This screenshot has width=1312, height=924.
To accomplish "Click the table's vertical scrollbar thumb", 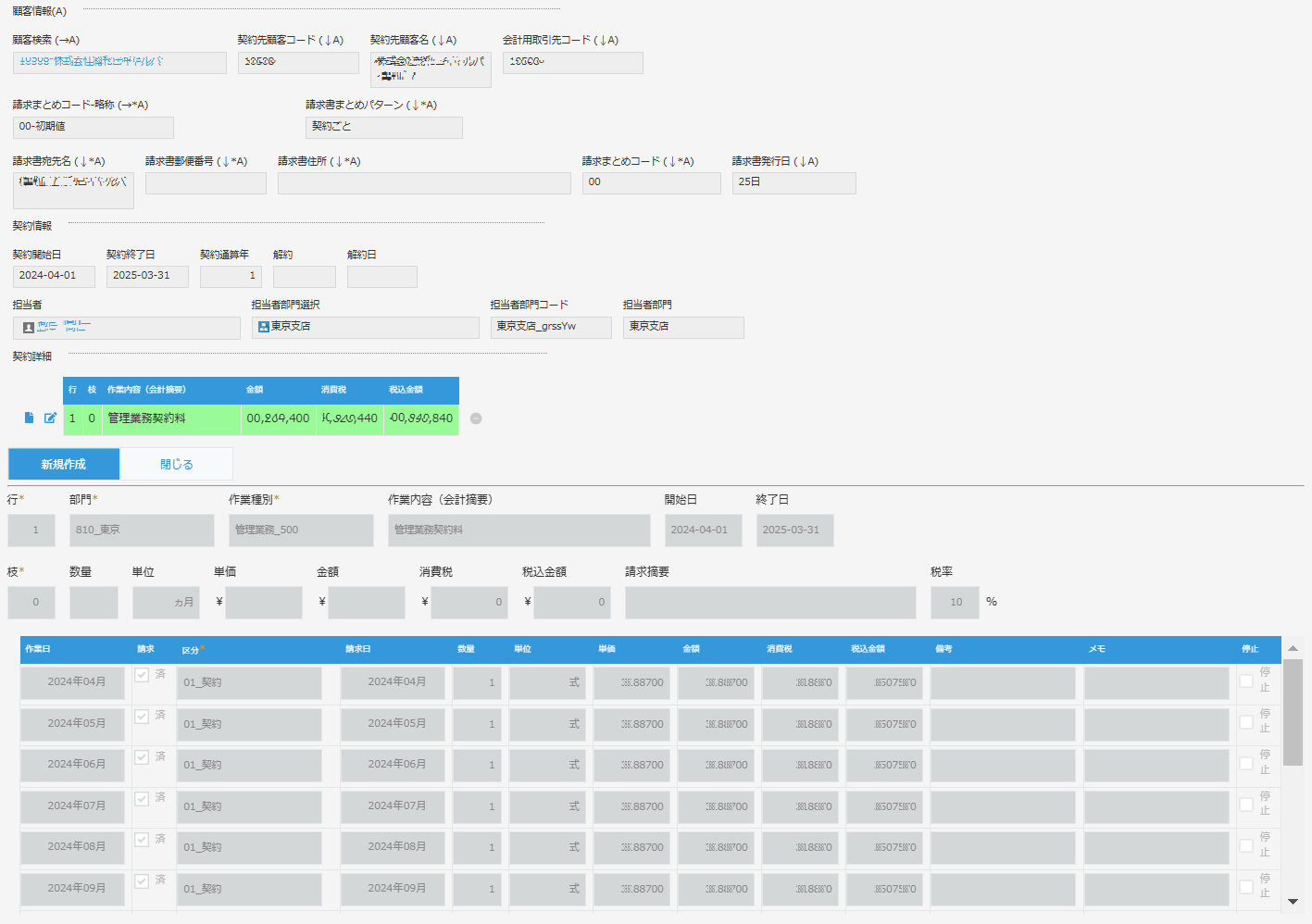I will pos(1293,713).
